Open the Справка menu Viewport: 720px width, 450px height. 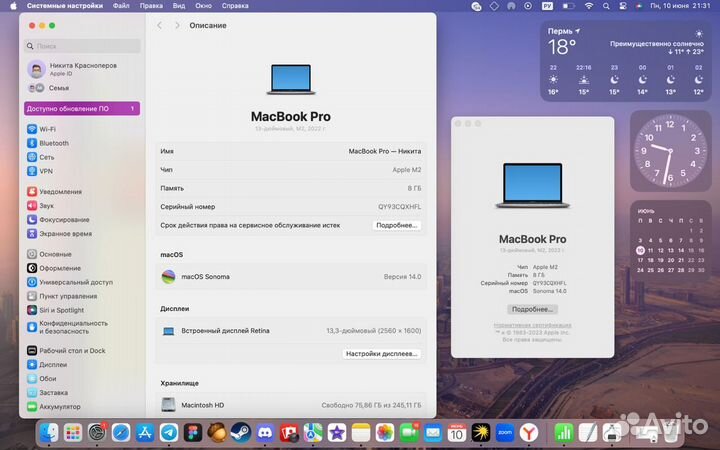click(x=235, y=6)
